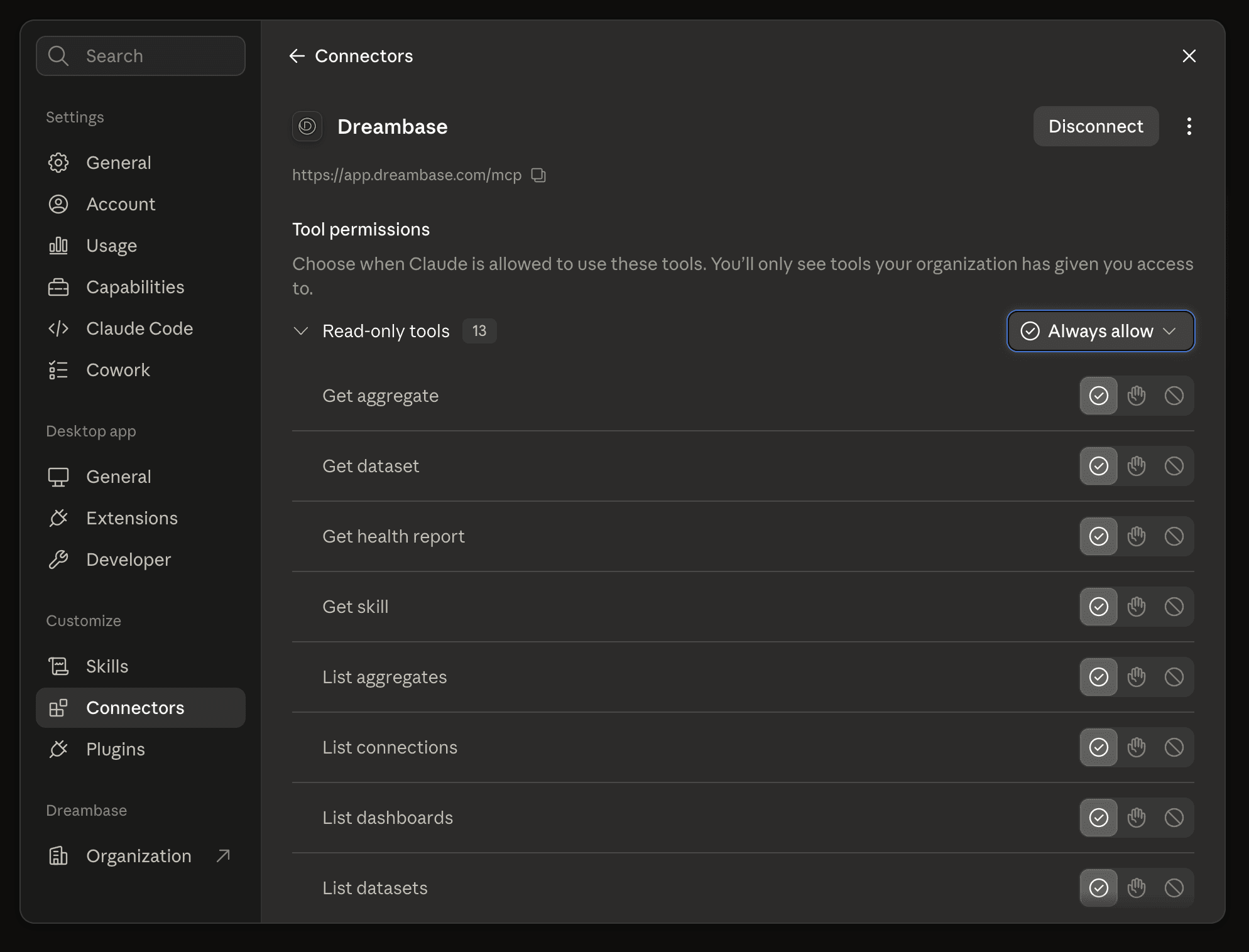Viewport: 1249px width, 952px height.
Task: Click the Search settings field
Action: click(x=141, y=56)
